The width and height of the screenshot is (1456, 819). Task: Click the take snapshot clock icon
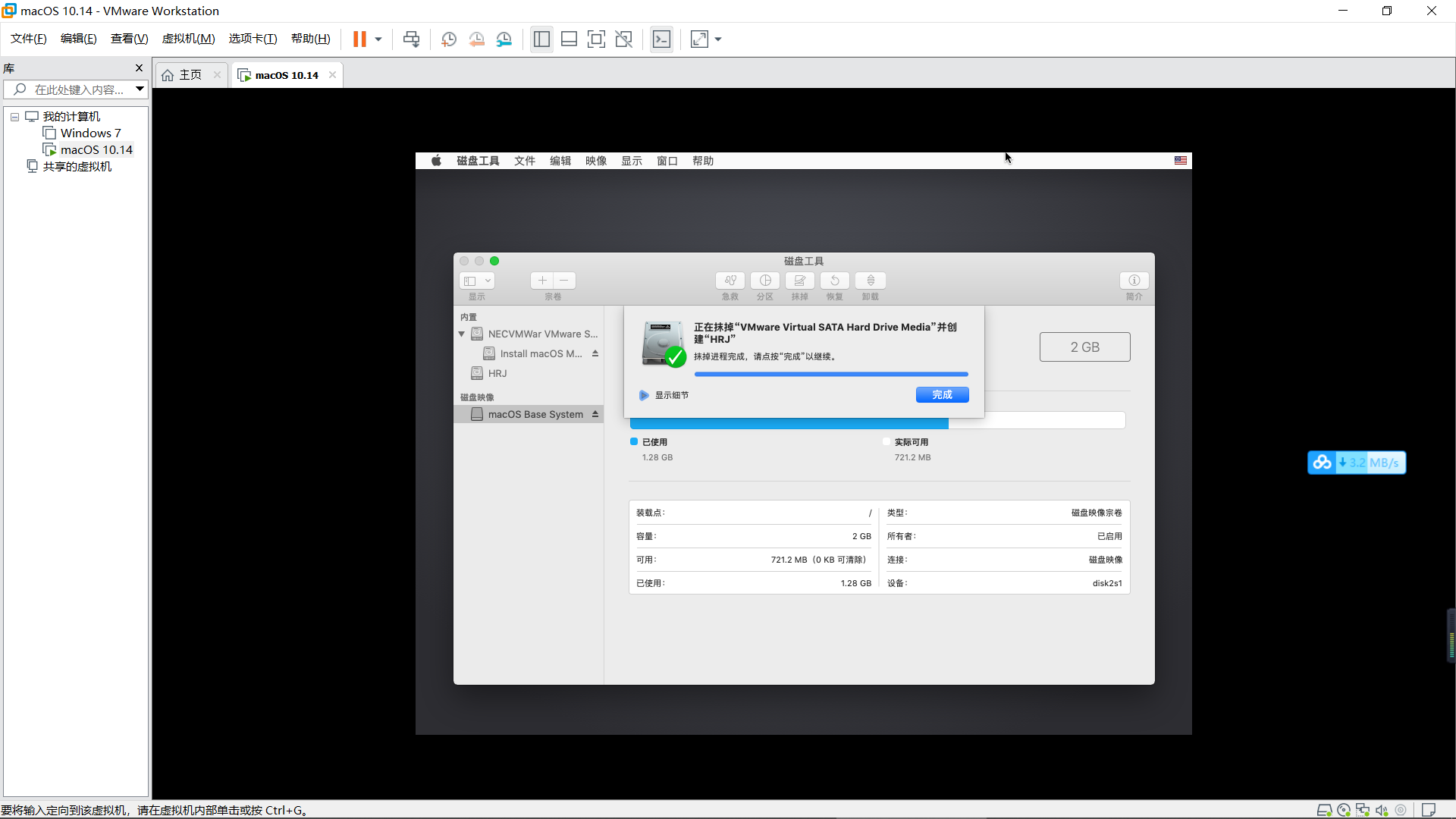(449, 39)
